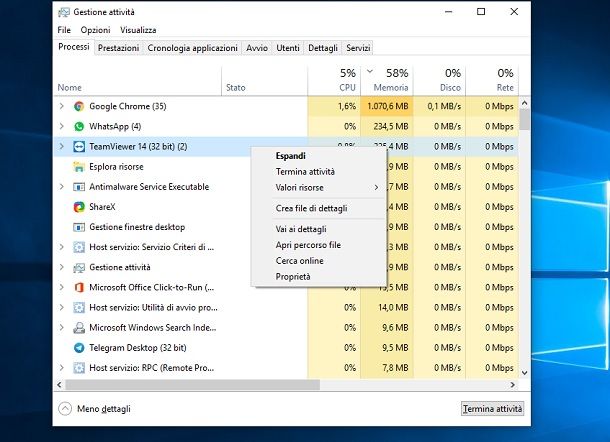Open the Opzioni menu
The height and width of the screenshot is (442, 610).
[96, 30]
